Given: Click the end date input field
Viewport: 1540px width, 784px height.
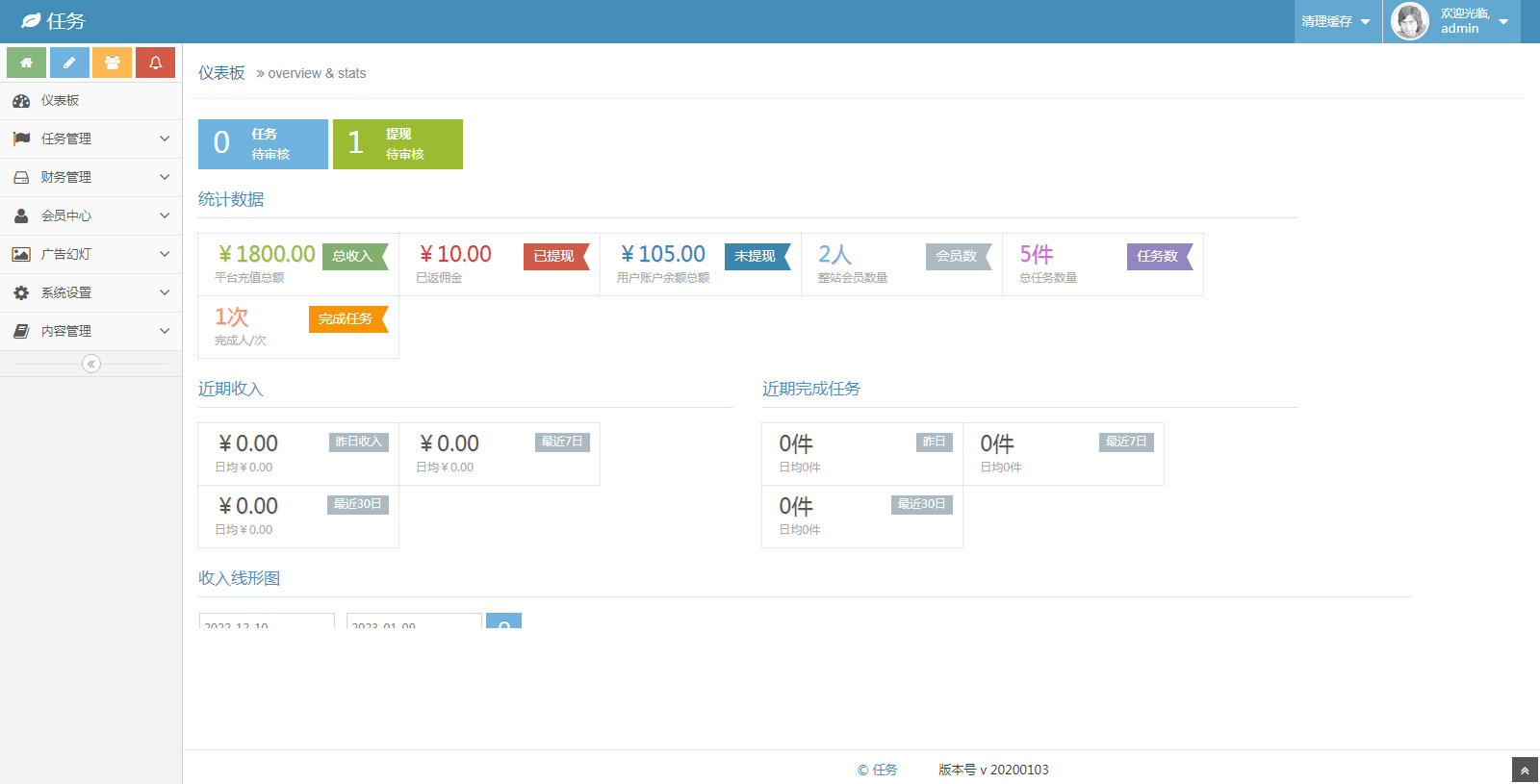Looking at the screenshot, I should click(x=414, y=621).
